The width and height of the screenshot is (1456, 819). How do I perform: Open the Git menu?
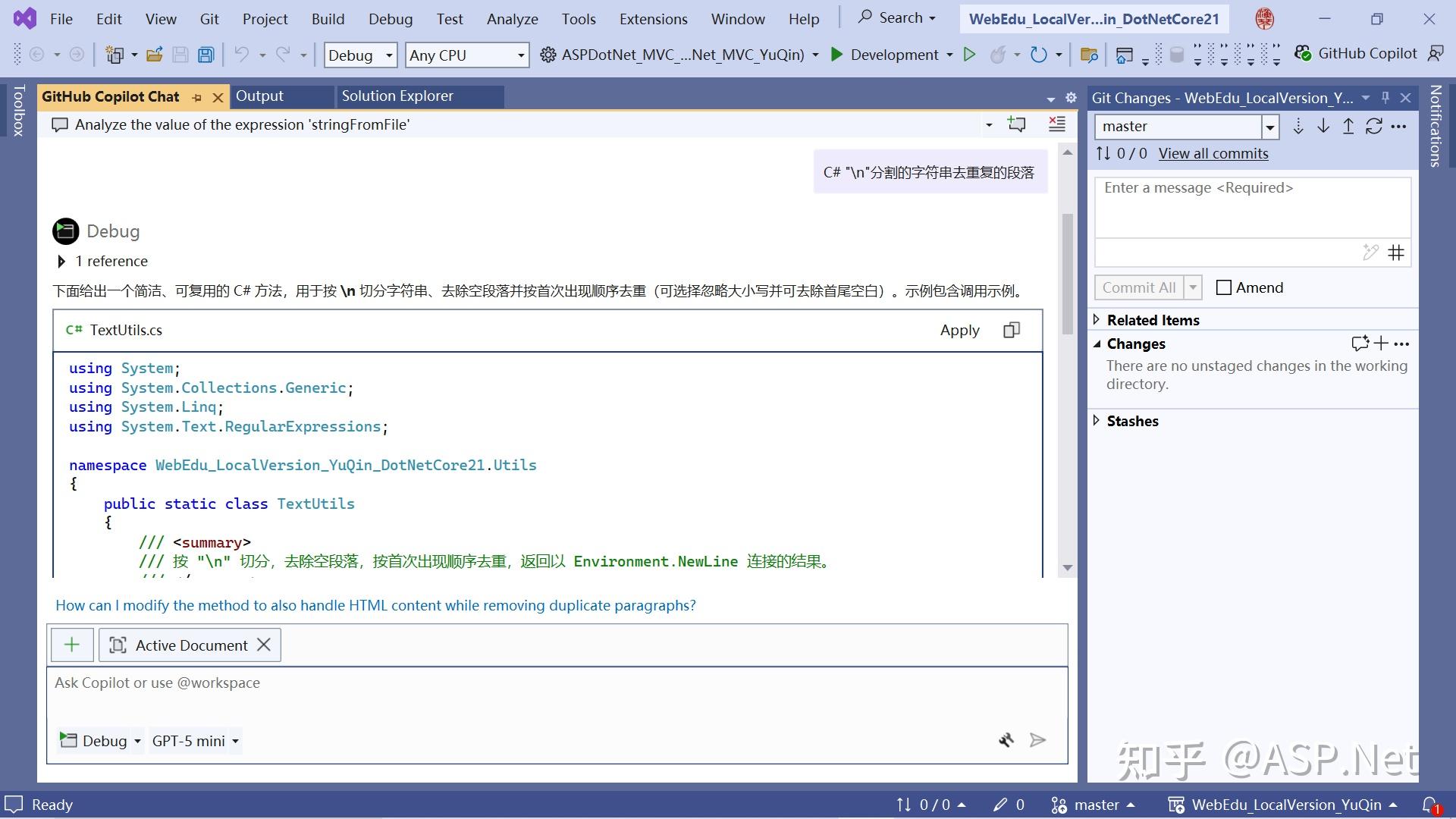tap(209, 19)
